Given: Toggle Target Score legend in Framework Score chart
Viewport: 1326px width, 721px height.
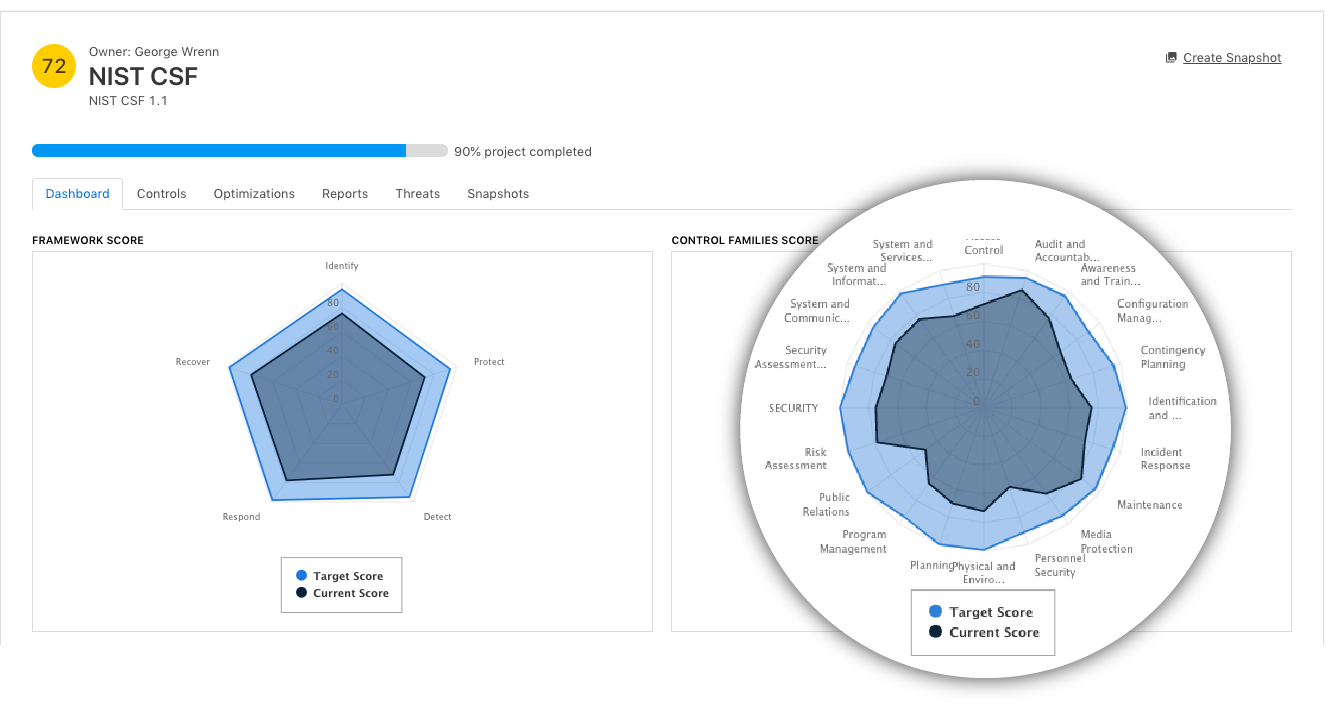Looking at the screenshot, I should coord(339,576).
